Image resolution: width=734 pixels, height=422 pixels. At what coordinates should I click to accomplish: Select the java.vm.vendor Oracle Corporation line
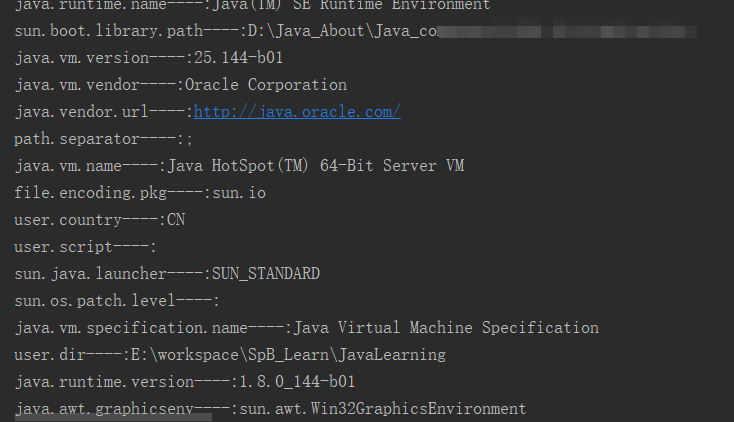[181, 85]
